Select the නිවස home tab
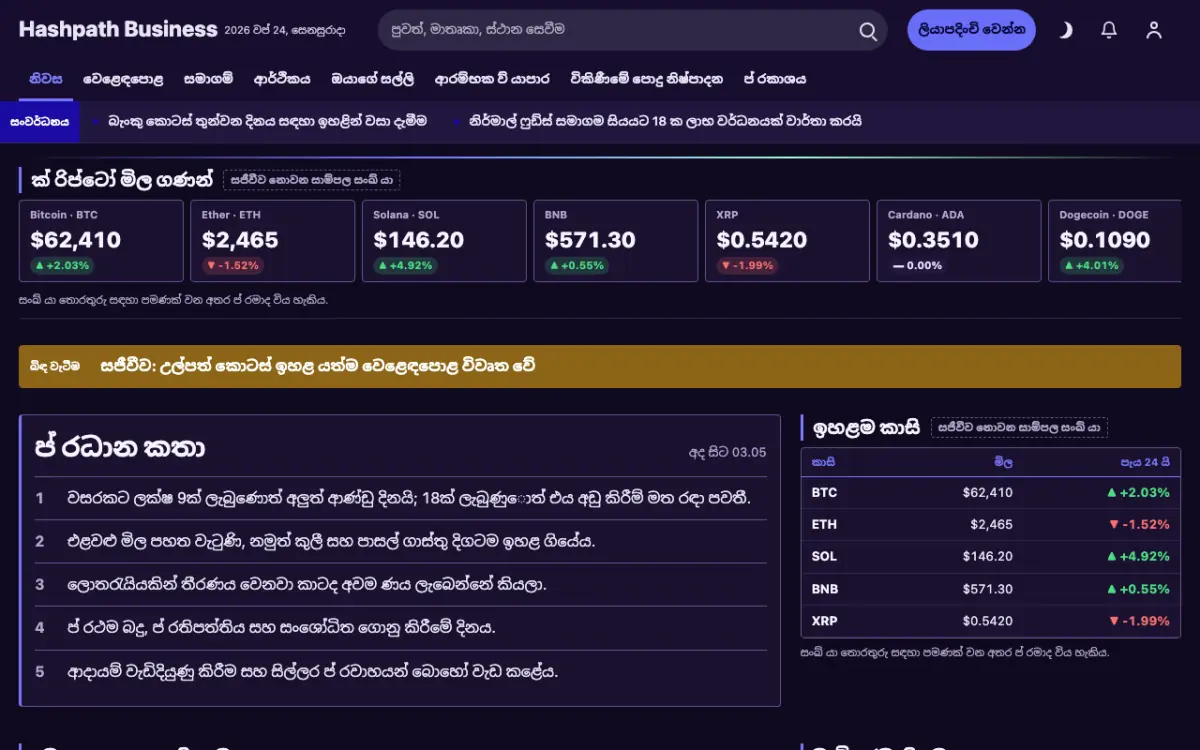The image size is (1200, 750). (46, 78)
